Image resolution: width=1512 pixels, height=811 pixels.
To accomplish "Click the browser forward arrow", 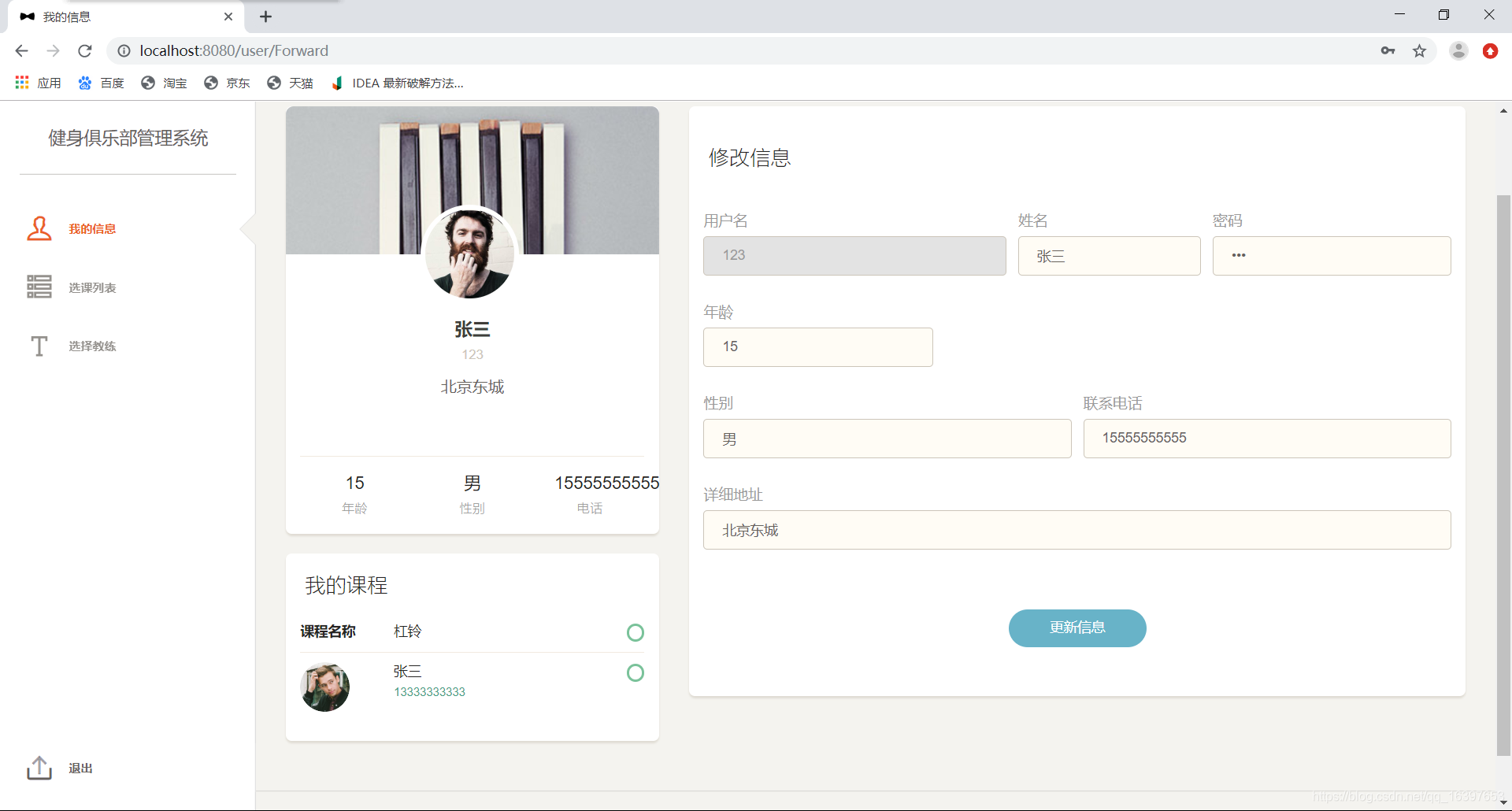I will tap(53, 50).
